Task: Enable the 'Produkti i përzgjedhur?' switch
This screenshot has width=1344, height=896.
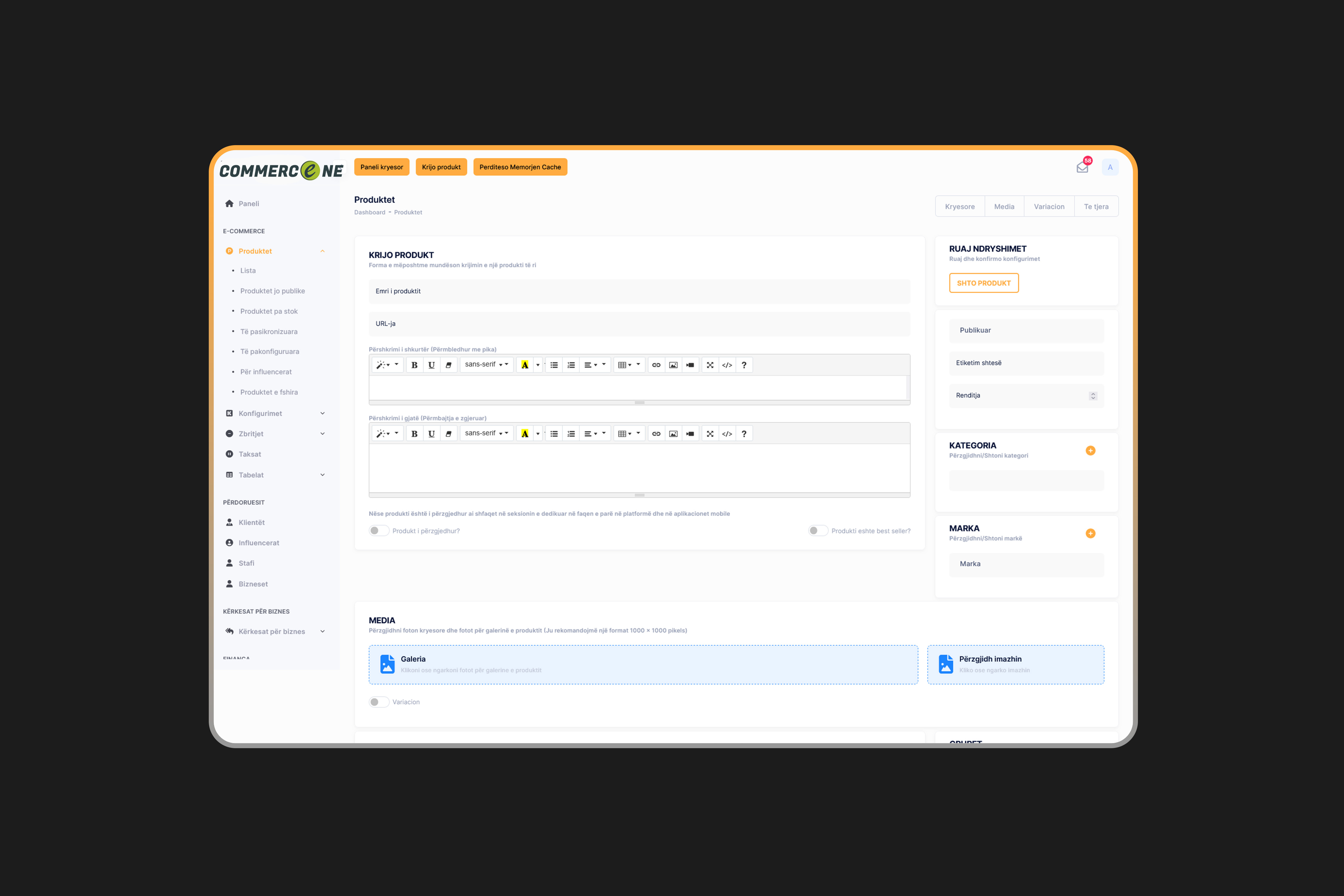Action: coord(378,530)
